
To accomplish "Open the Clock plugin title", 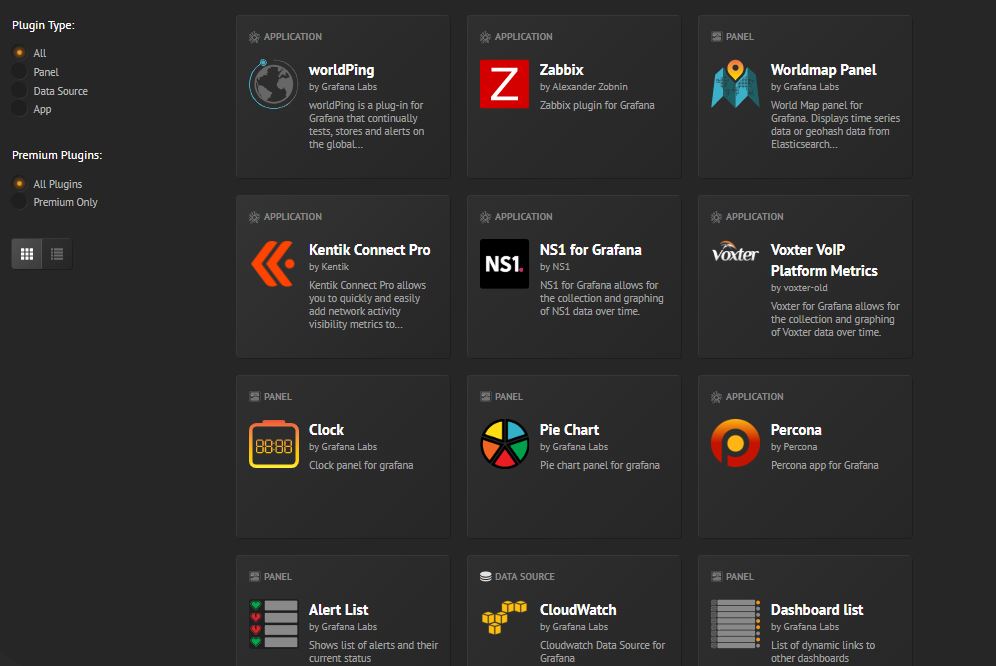I will [x=326, y=430].
